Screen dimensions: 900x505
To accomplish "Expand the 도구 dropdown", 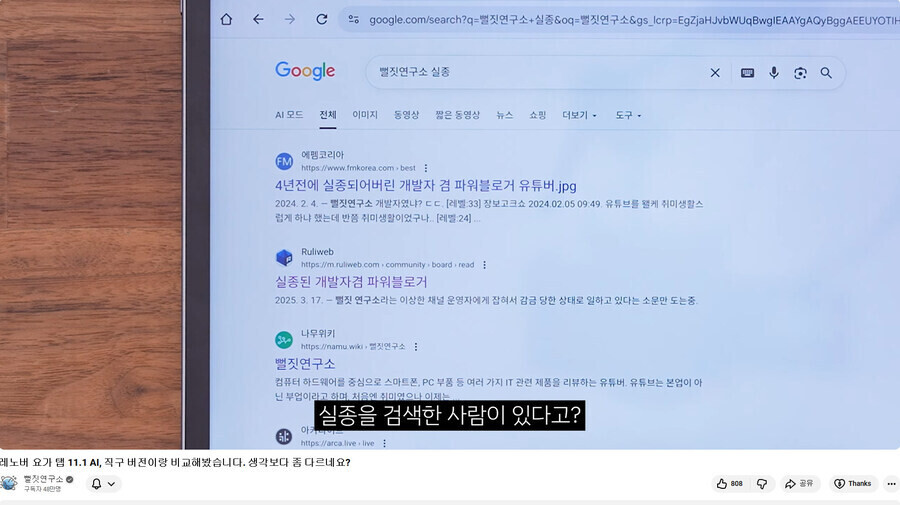I will click(628, 115).
